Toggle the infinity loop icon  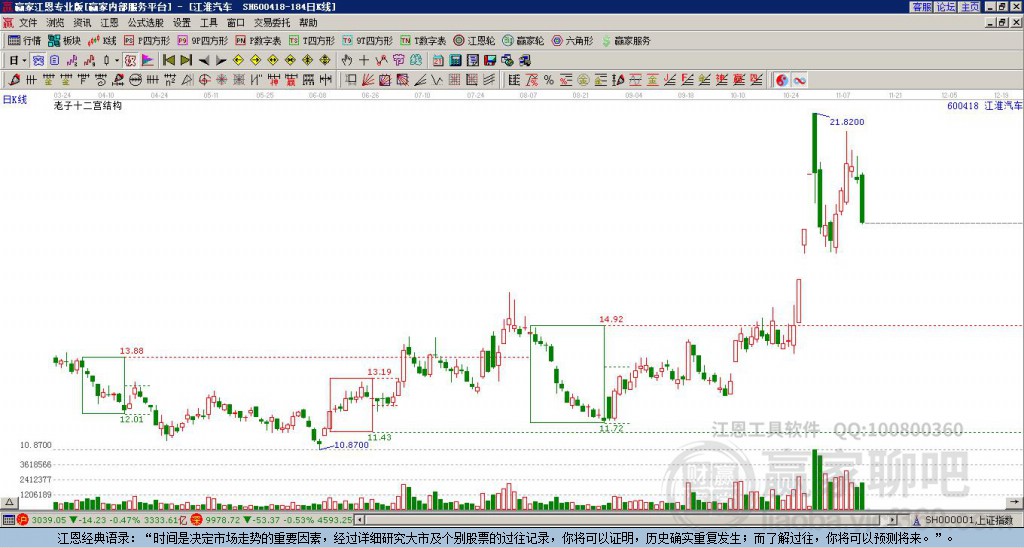[x=799, y=80]
